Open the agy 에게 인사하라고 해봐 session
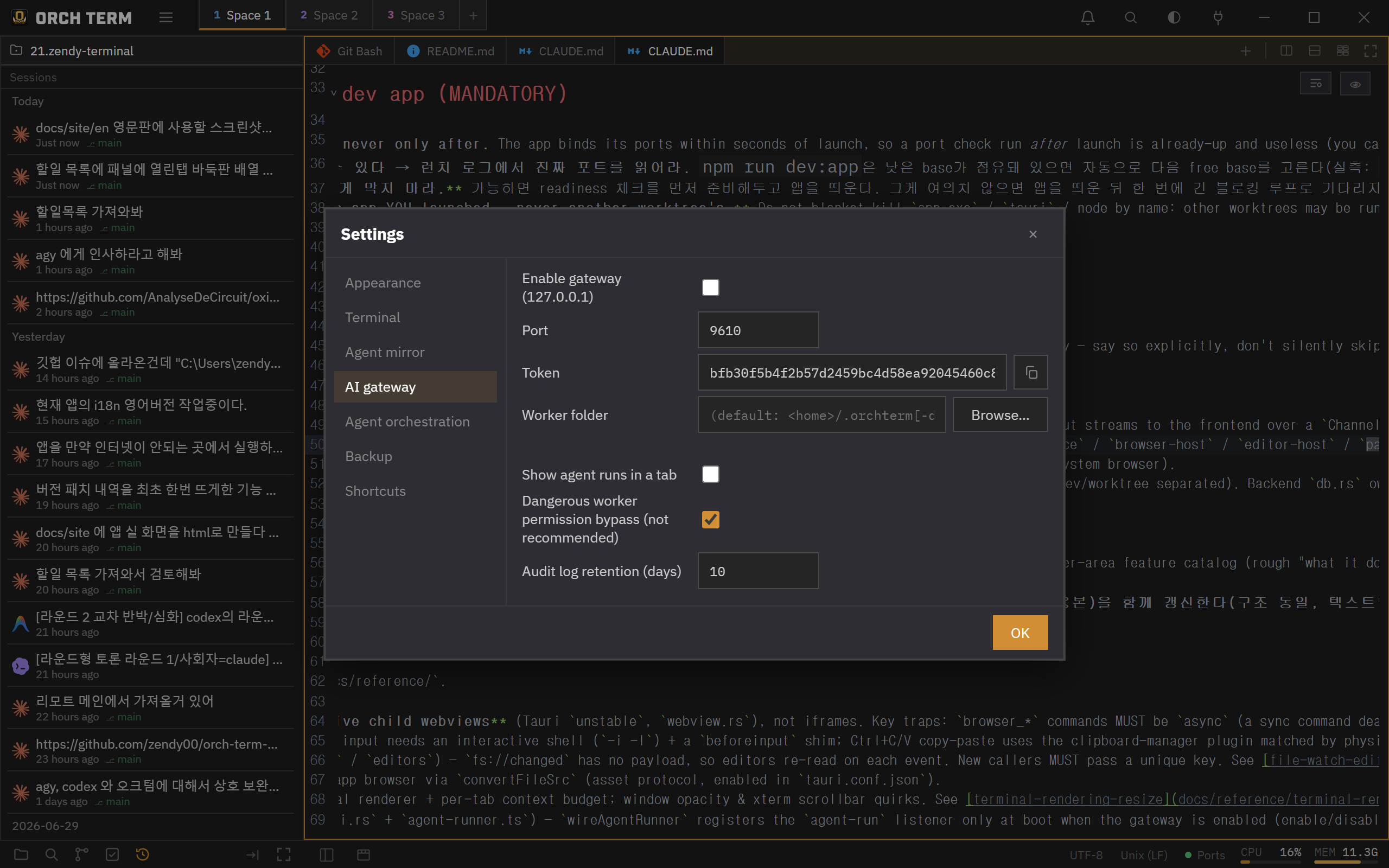1389x868 pixels. [151, 260]
